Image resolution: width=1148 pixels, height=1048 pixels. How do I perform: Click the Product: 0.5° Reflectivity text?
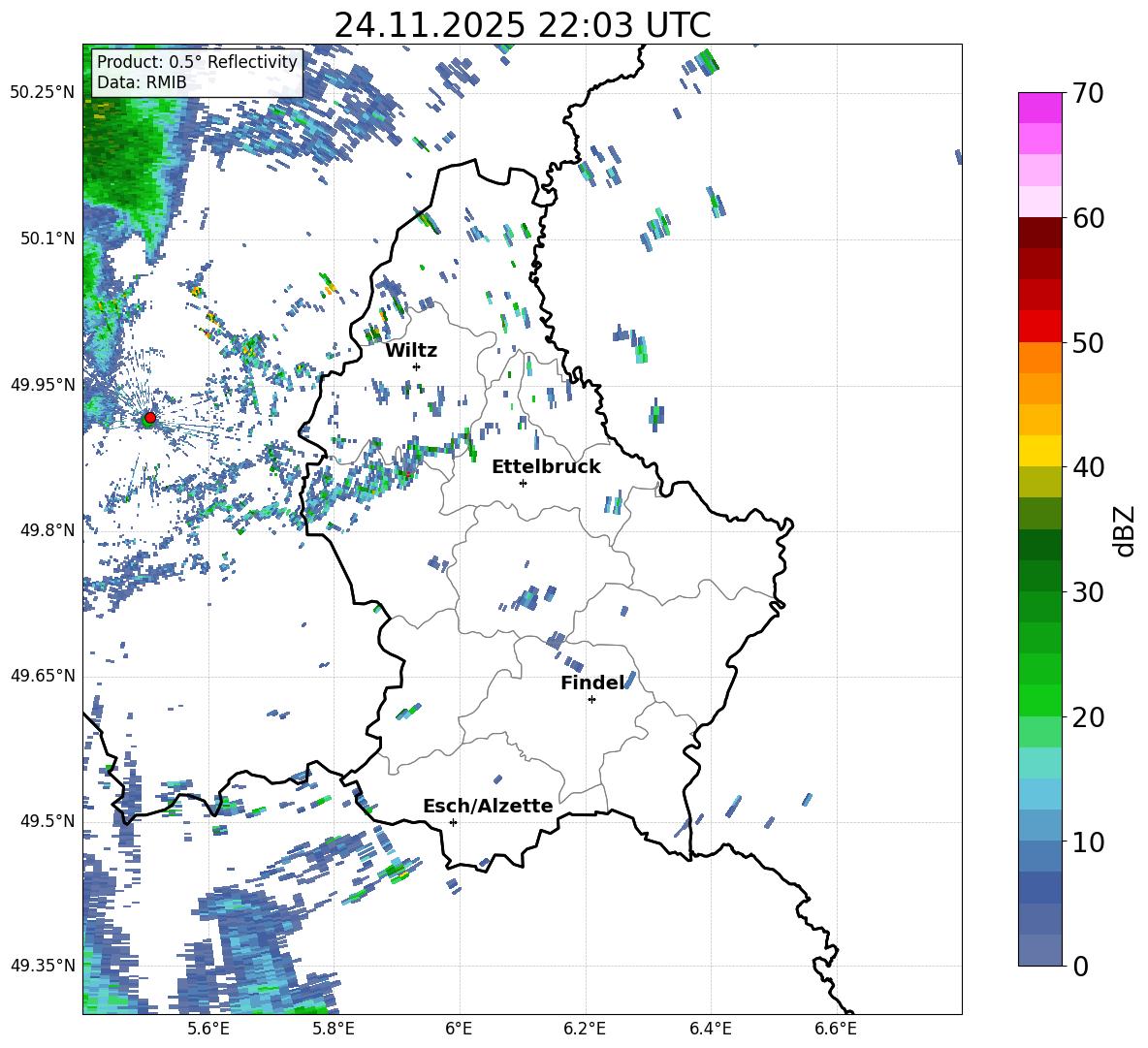point(197,61)
